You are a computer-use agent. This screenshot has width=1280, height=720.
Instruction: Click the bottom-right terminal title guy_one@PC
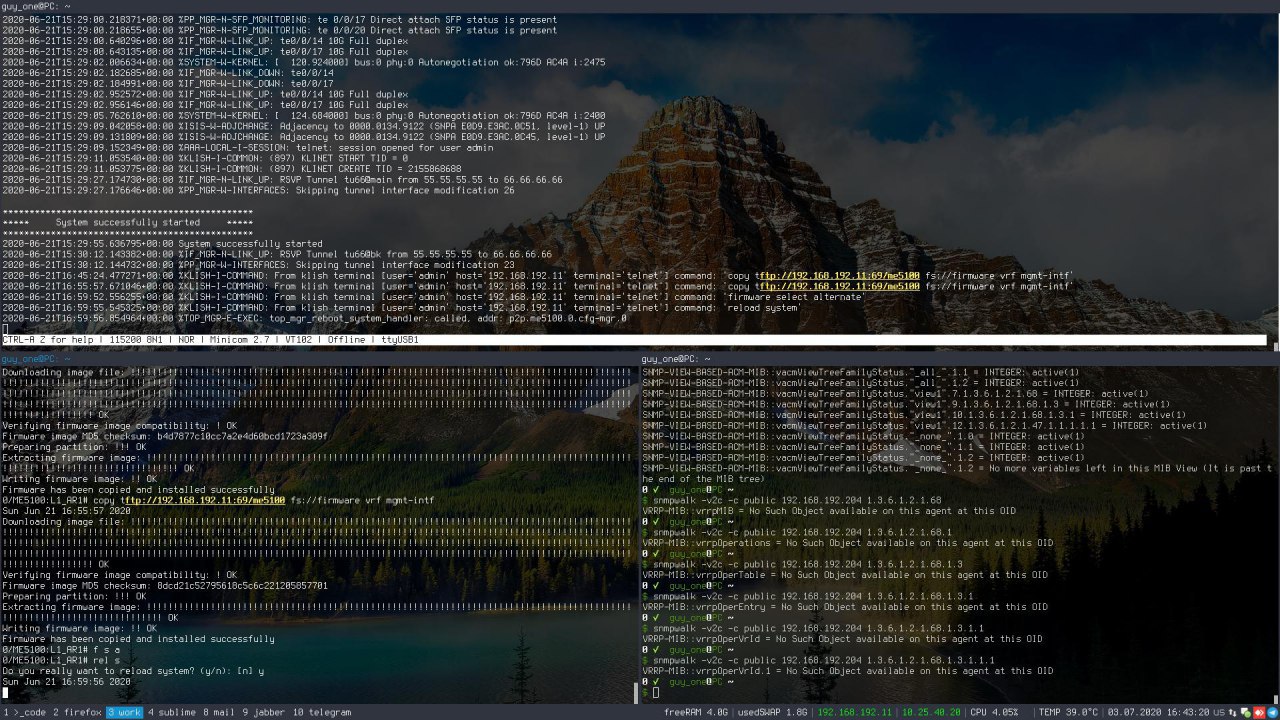[x=676, y=358]
